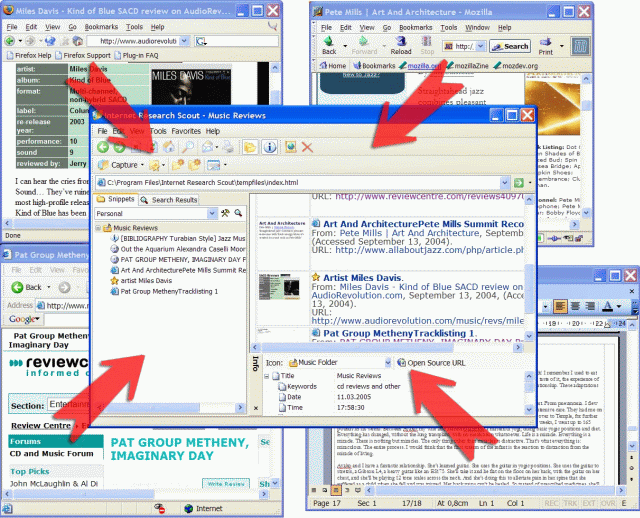Toggle the folders pane icon in Research Scout

(250, 147)
